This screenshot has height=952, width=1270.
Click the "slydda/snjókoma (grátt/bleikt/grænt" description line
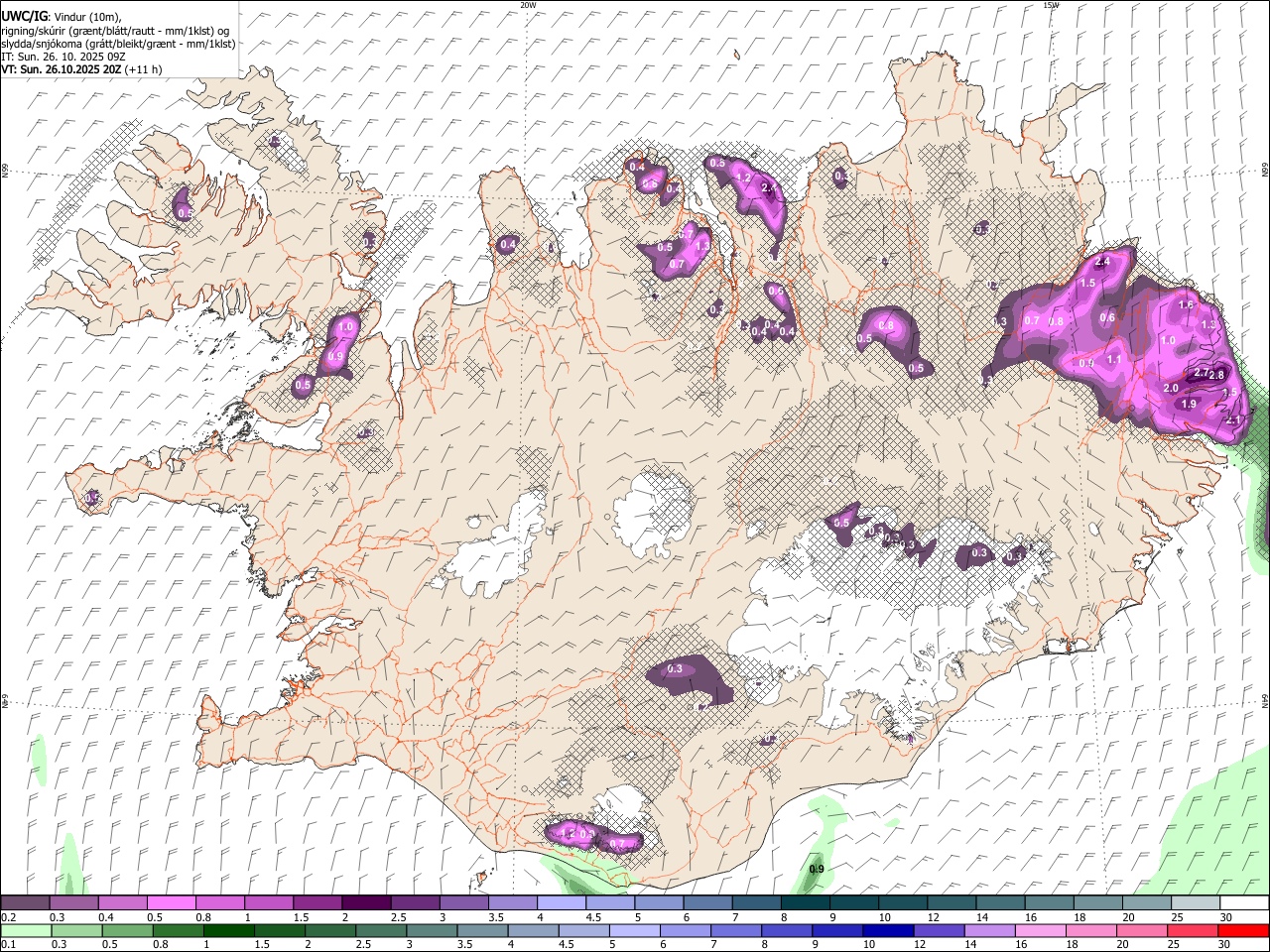tap(118, 44)
